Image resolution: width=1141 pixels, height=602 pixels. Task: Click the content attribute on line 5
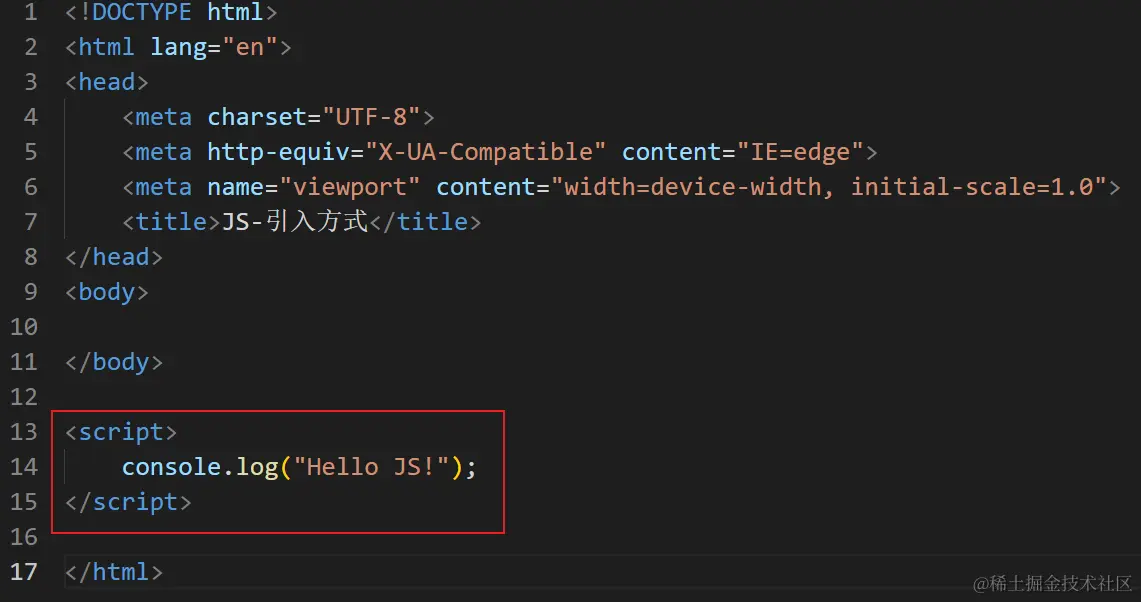[x=672, y=151]
